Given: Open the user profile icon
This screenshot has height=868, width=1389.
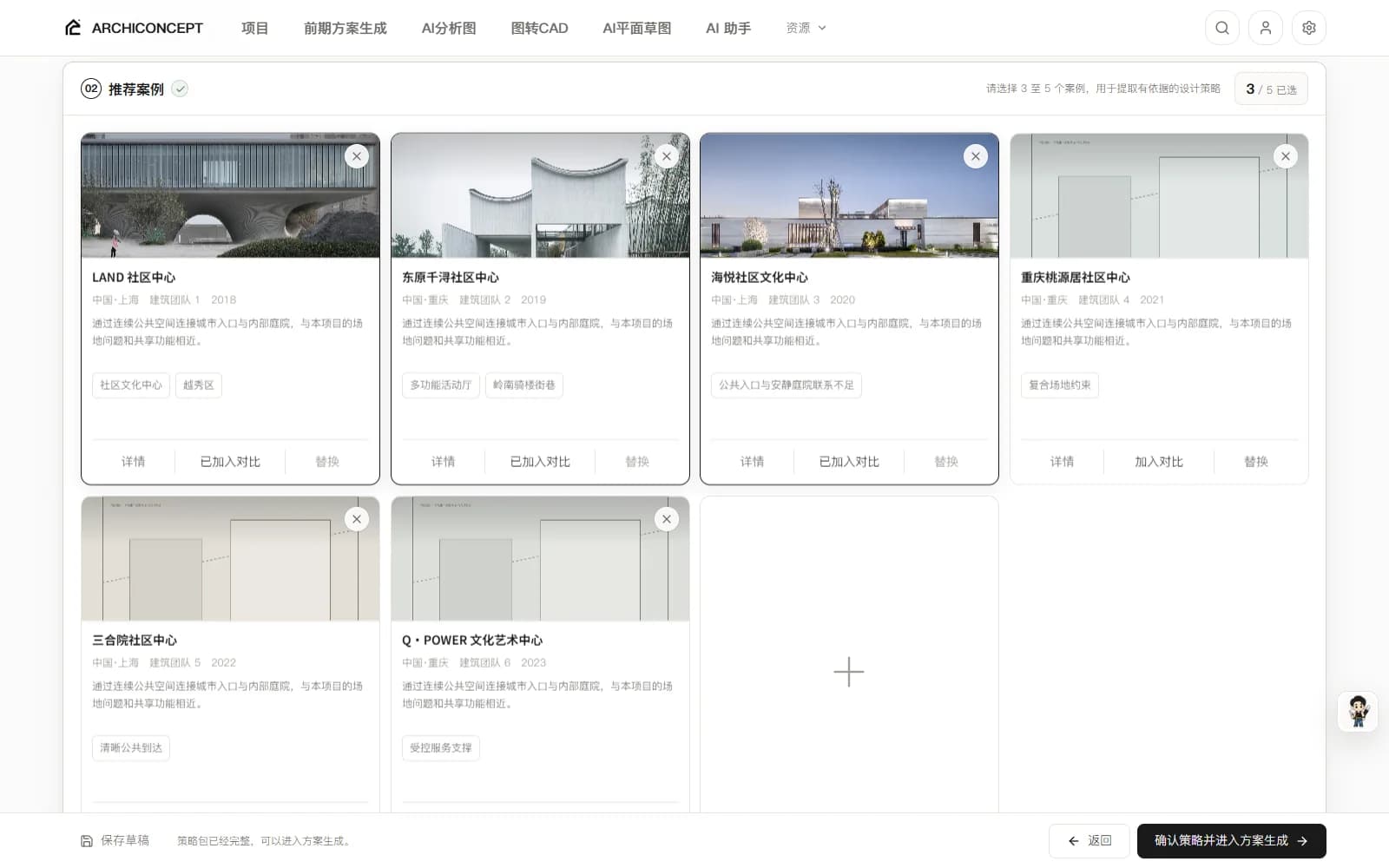Looking at the screenshot, I should pos(1265,28).
